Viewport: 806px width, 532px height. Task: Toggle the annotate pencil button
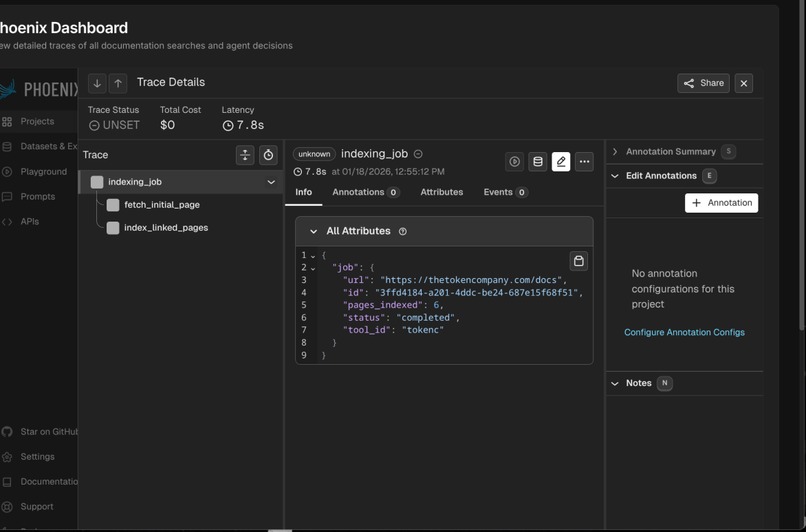[561, 161]
